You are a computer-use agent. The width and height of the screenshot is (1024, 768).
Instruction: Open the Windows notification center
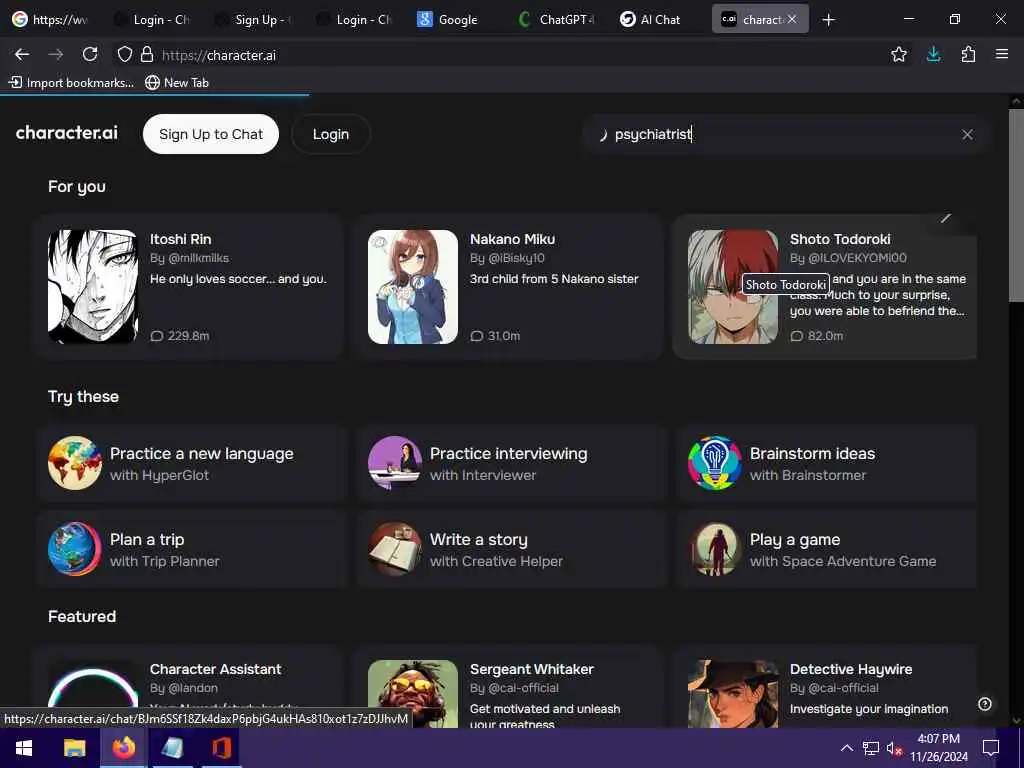click(991, 748)
